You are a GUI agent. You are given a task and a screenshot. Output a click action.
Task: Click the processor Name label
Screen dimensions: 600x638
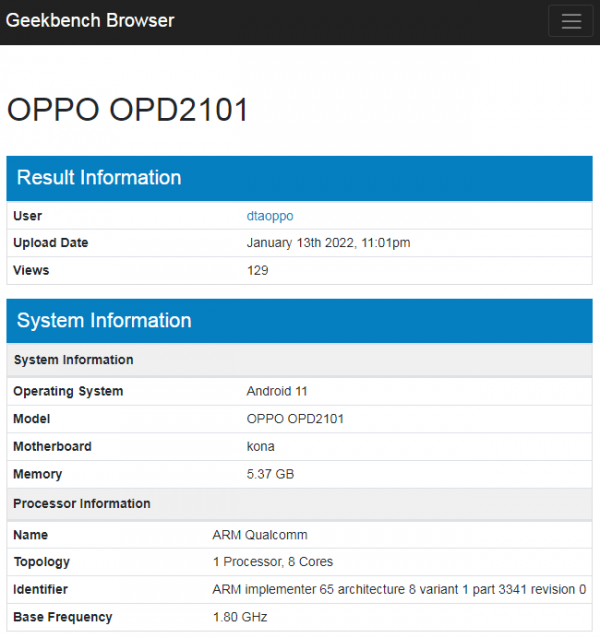tap(31, 535)
